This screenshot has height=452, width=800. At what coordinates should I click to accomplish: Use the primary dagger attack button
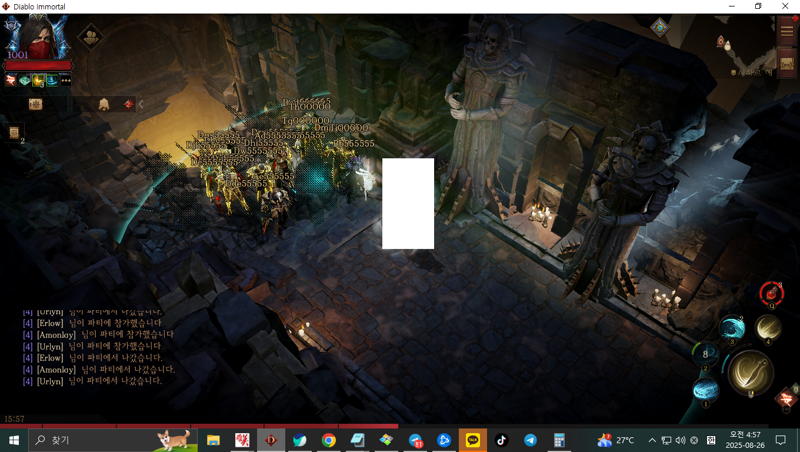tap(750, 373)
